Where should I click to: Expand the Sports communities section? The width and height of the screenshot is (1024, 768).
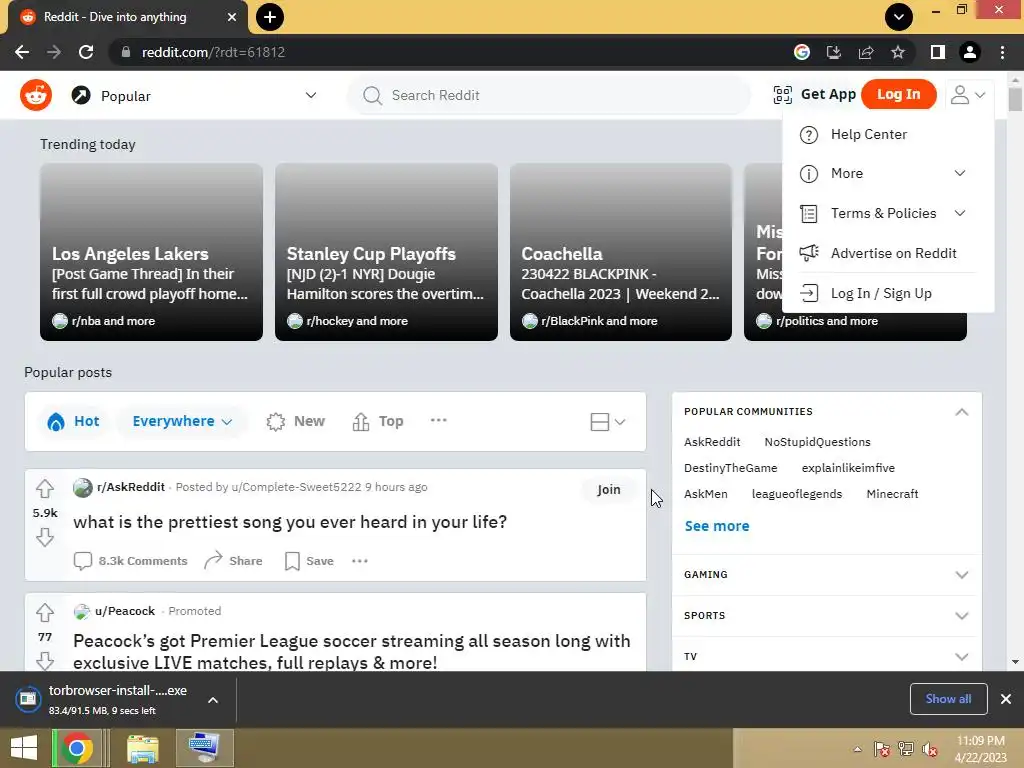[826, 616]
